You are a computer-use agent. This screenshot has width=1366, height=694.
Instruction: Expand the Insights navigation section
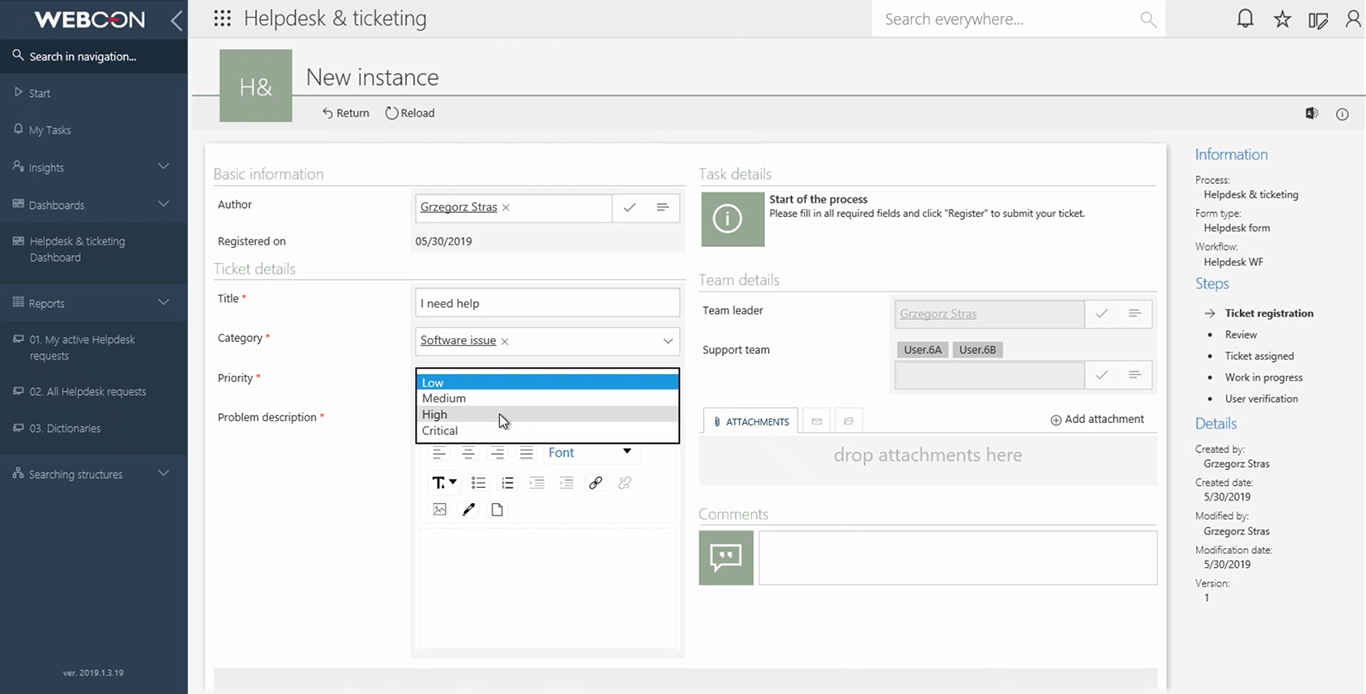coord(163,167)
